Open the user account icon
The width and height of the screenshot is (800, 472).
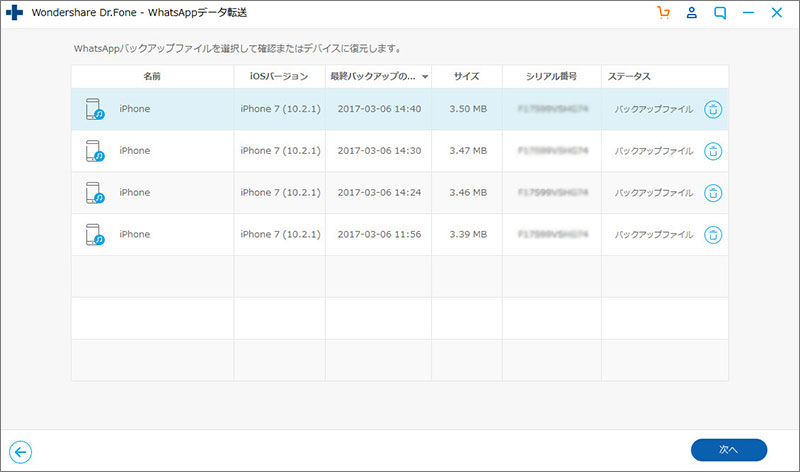tap(691, 13)
